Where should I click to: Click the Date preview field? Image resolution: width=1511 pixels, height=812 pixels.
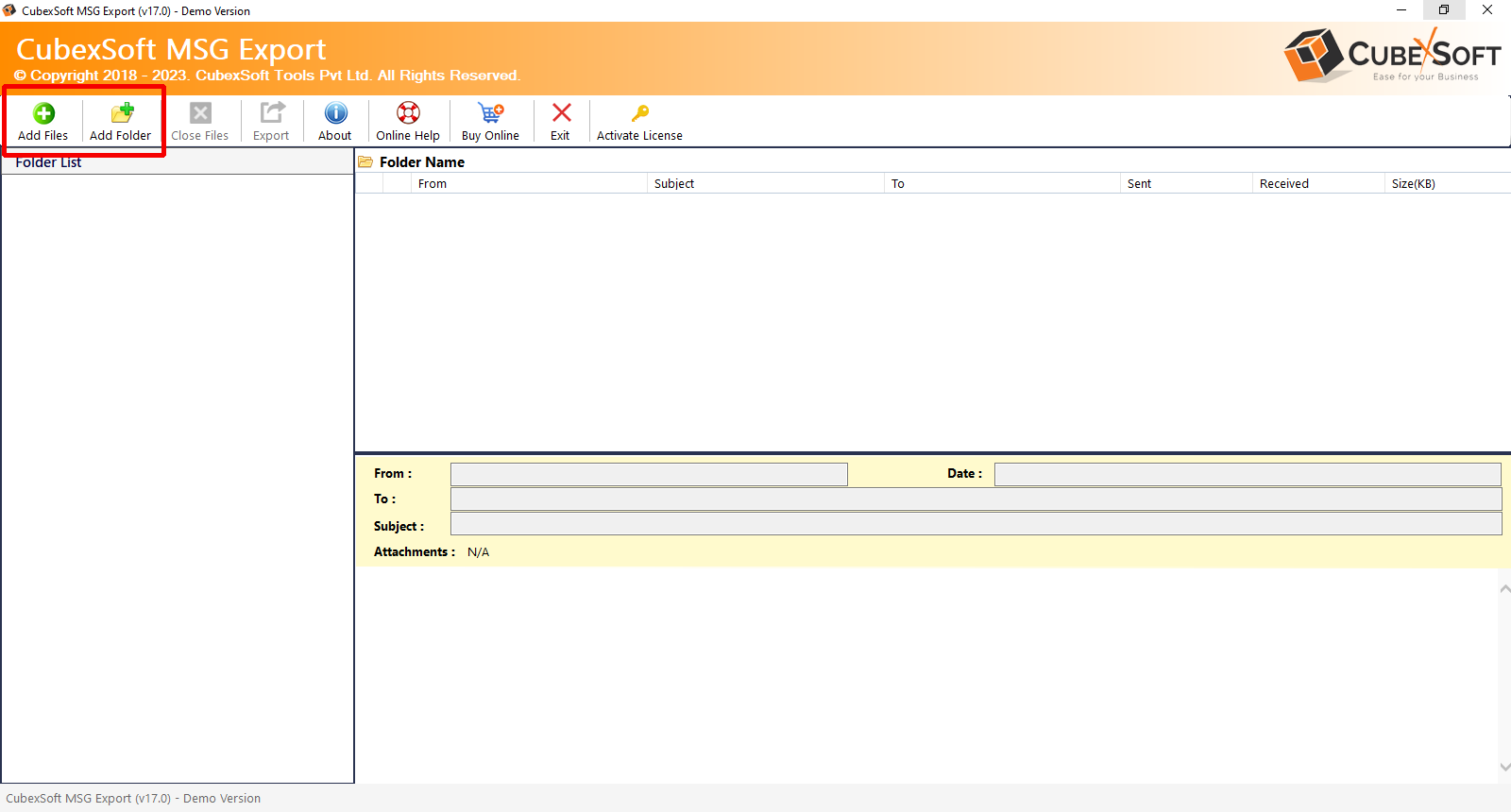click(x=1247, y=474)
